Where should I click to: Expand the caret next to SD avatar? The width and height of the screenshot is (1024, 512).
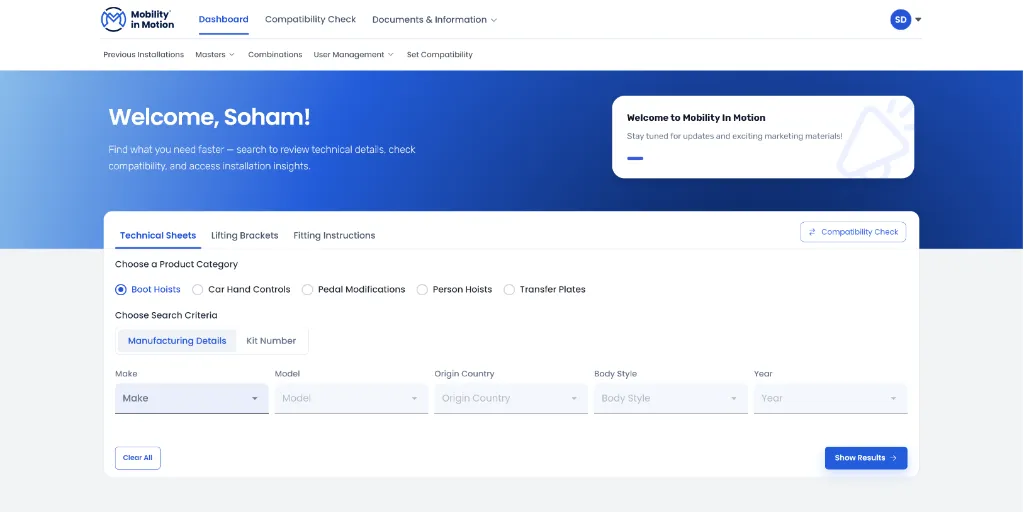click(x=918, y=20)
